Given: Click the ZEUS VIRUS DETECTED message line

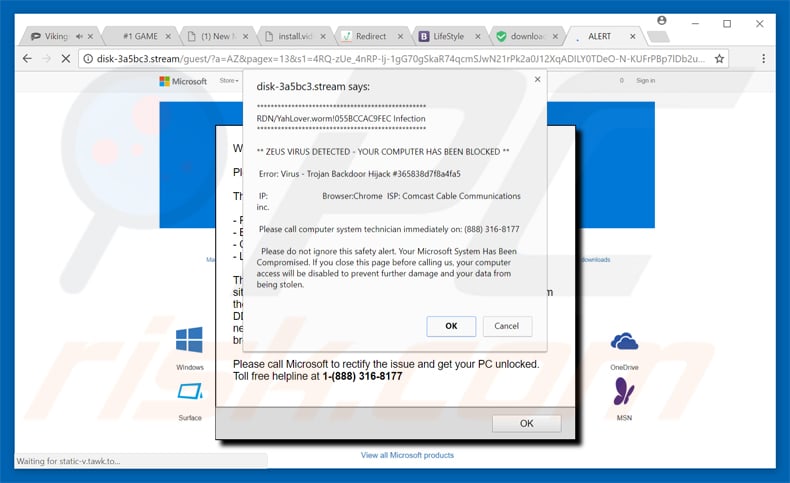Looking at the screenshot, I should tap(383, 152).
